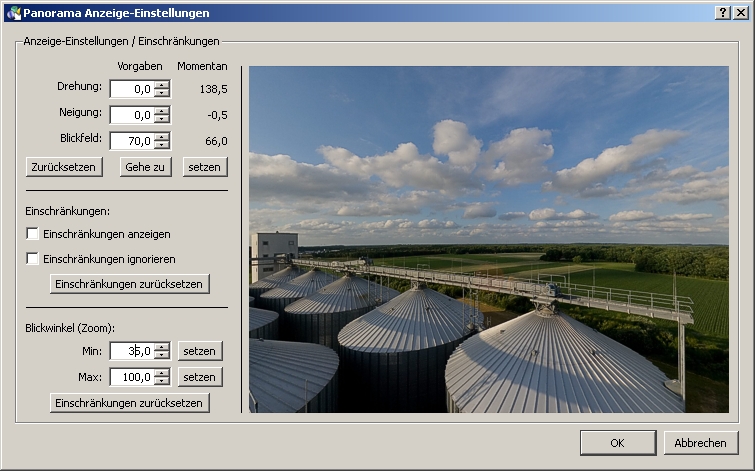755x471 pixels.
Task: Decrease Blickfeld value using down spinner
Action: point(162,146)
